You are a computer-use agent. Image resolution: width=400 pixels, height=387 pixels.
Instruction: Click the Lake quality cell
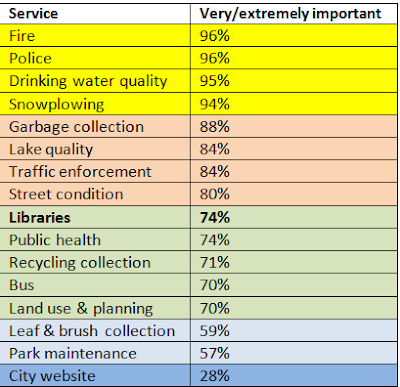point(95,149)
